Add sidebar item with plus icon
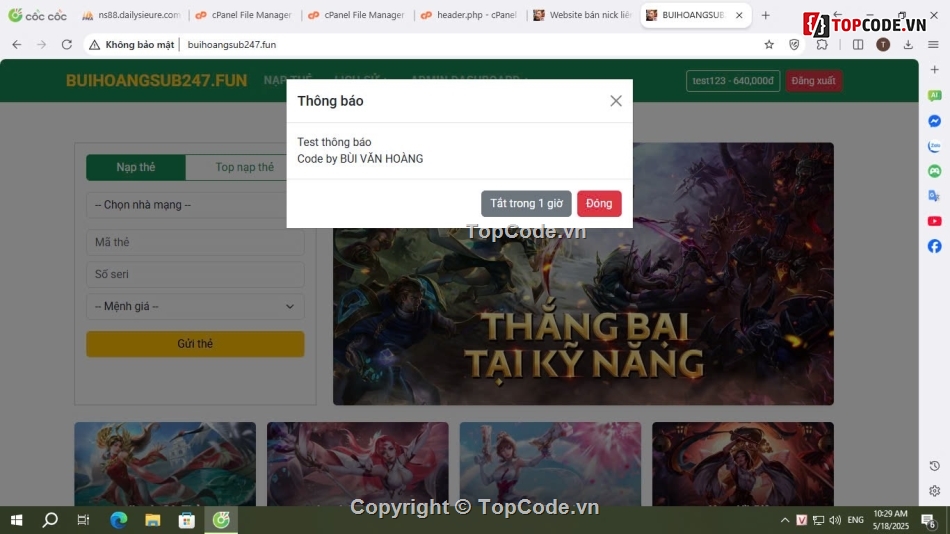Screen dimensions: 950x534 [934, 70]
